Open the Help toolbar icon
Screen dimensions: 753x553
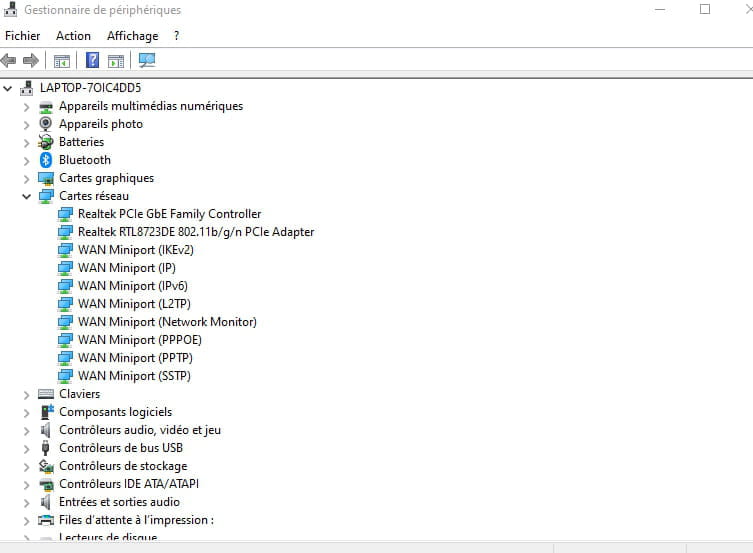[92, 60]
